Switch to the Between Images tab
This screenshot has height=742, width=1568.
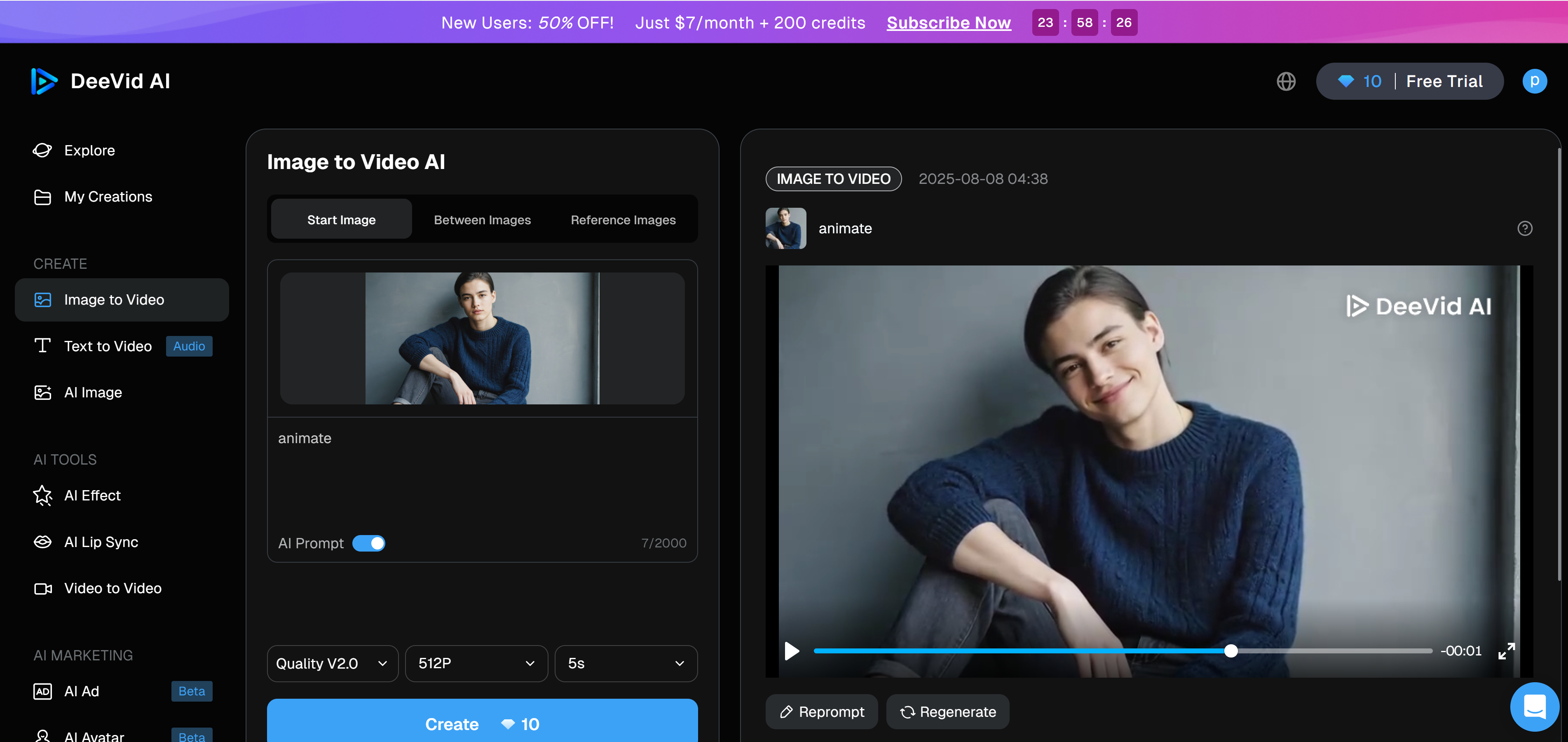[482, 220]
